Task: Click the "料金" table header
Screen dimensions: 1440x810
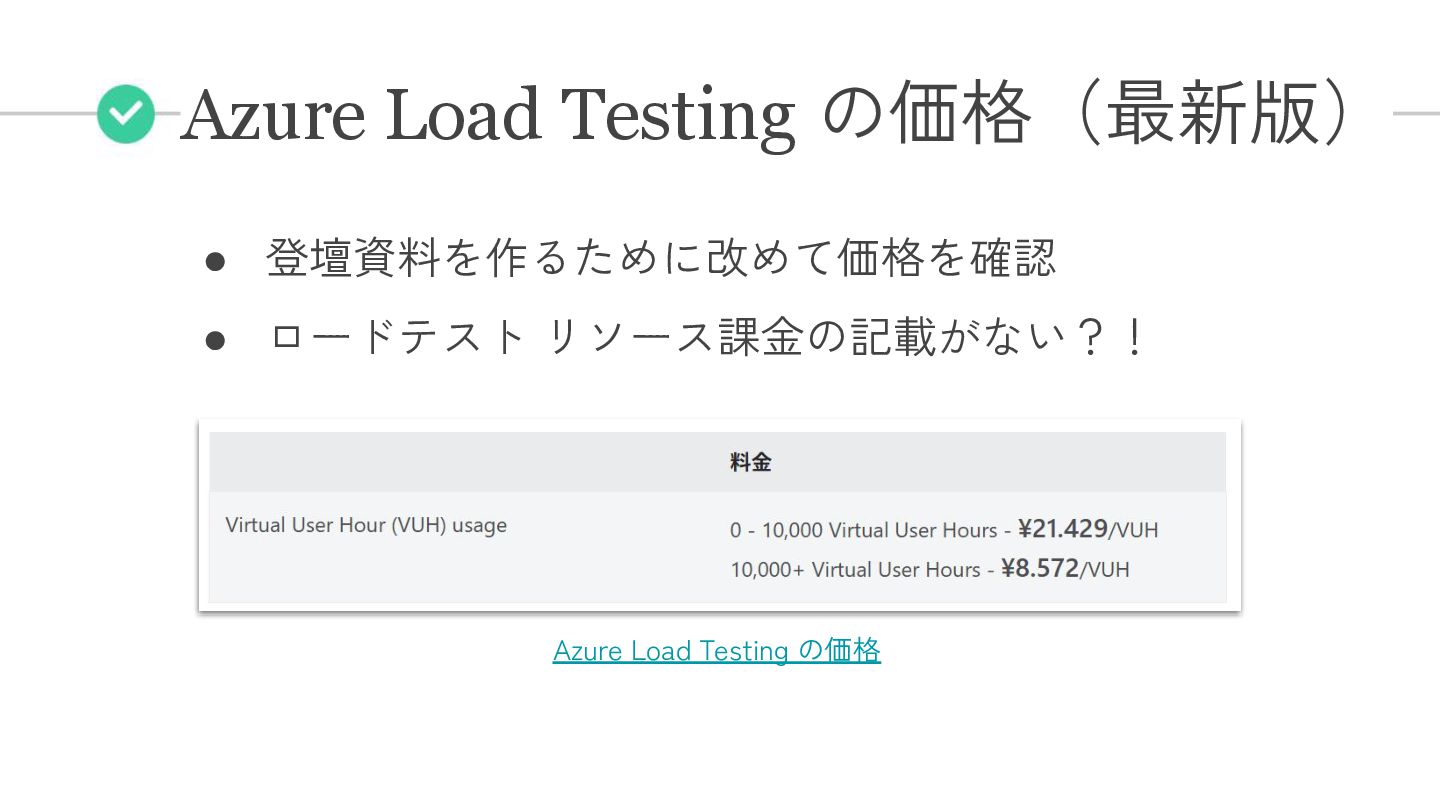Action: [x=750, y=462]
